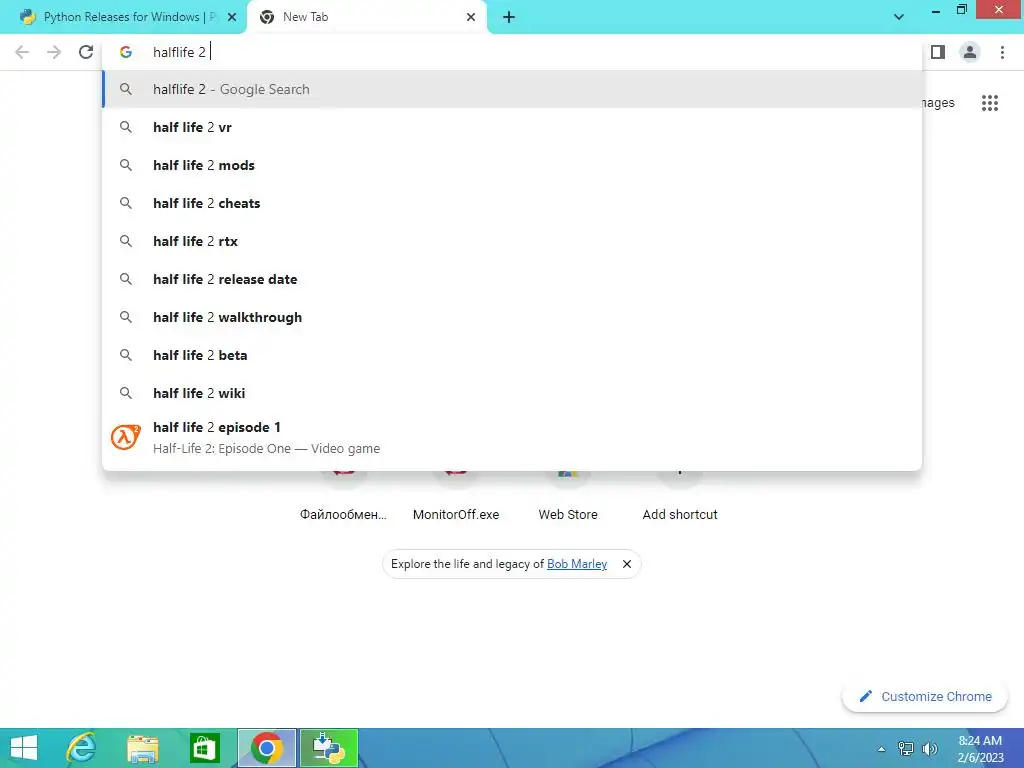1024x768 pixels.
Task: Select 'halflife 2 - Google Search' suggestion
Action: pyautogui.click(x=512, y=89)
